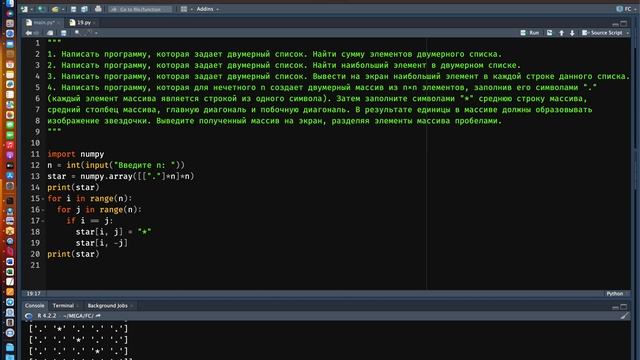The height and width of the screenshot is (360, 640).
Task: Go to previous section with up arrow
Action: pyautogui.click(x=562, y=33)
